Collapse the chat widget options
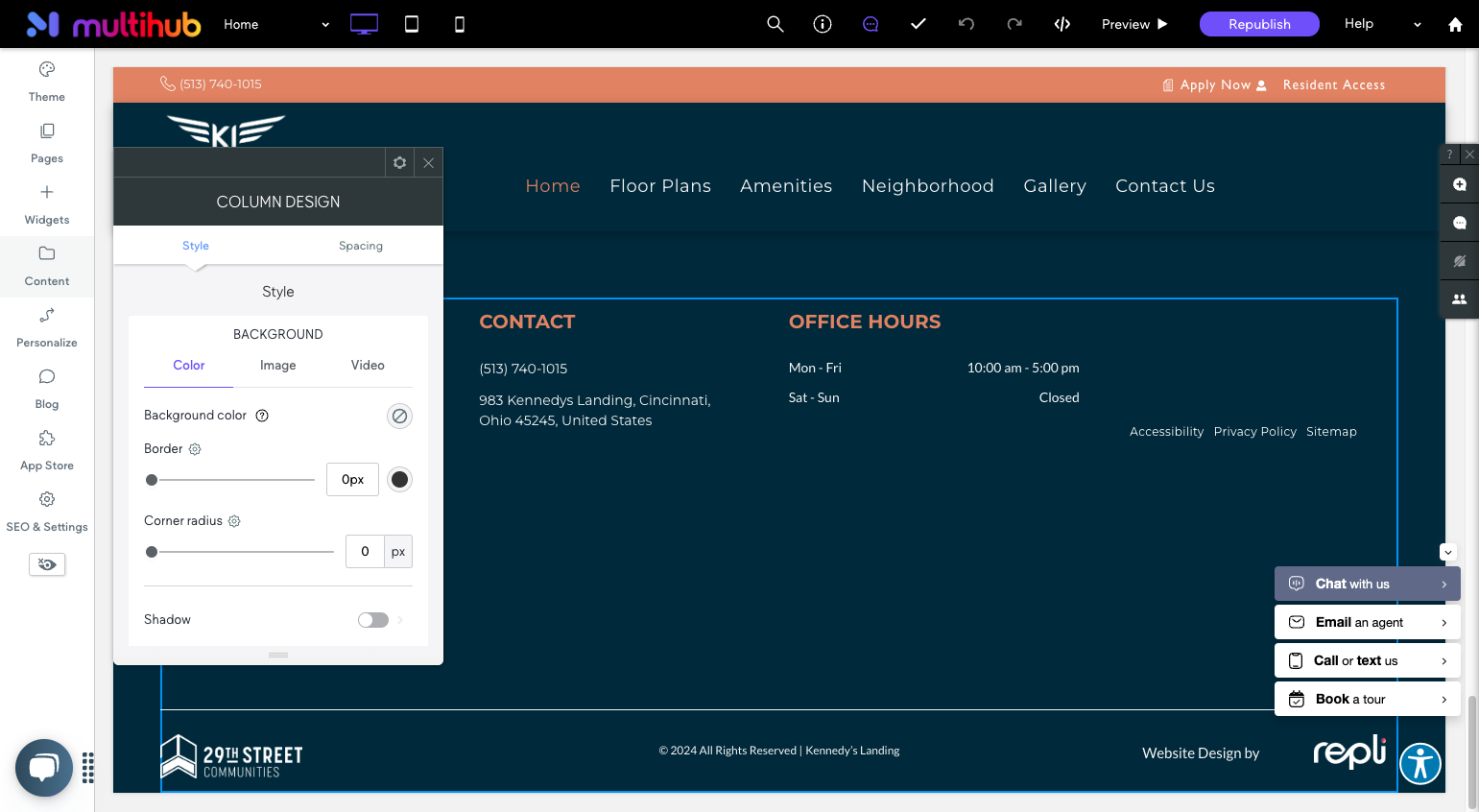 1448,552
